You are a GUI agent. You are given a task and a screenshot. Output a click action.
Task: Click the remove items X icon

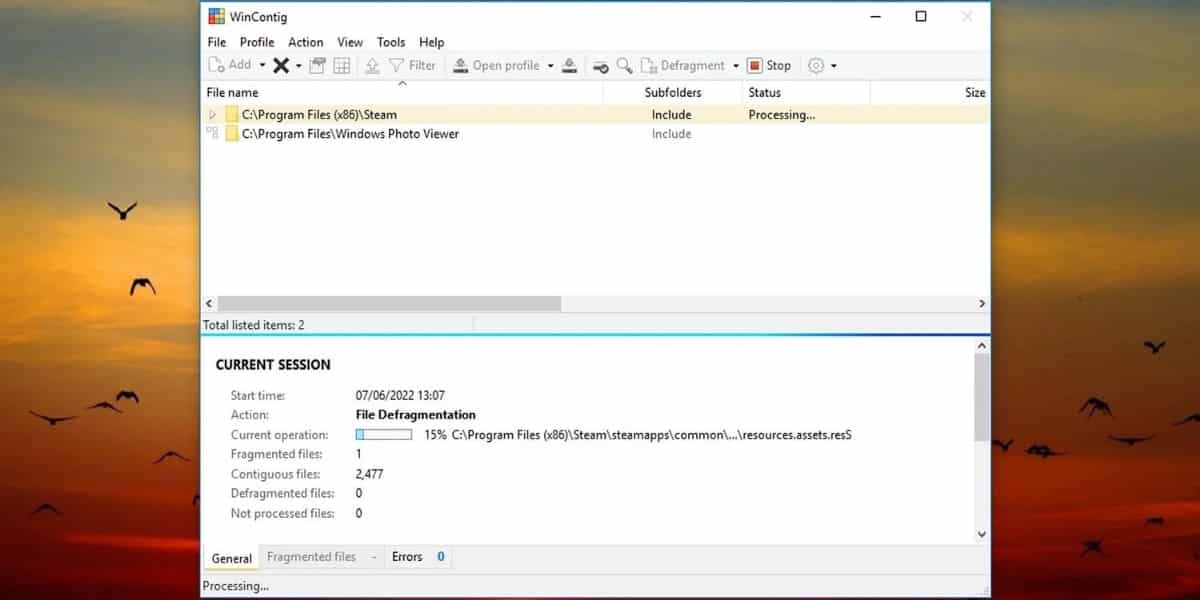[x=283, y=65]
